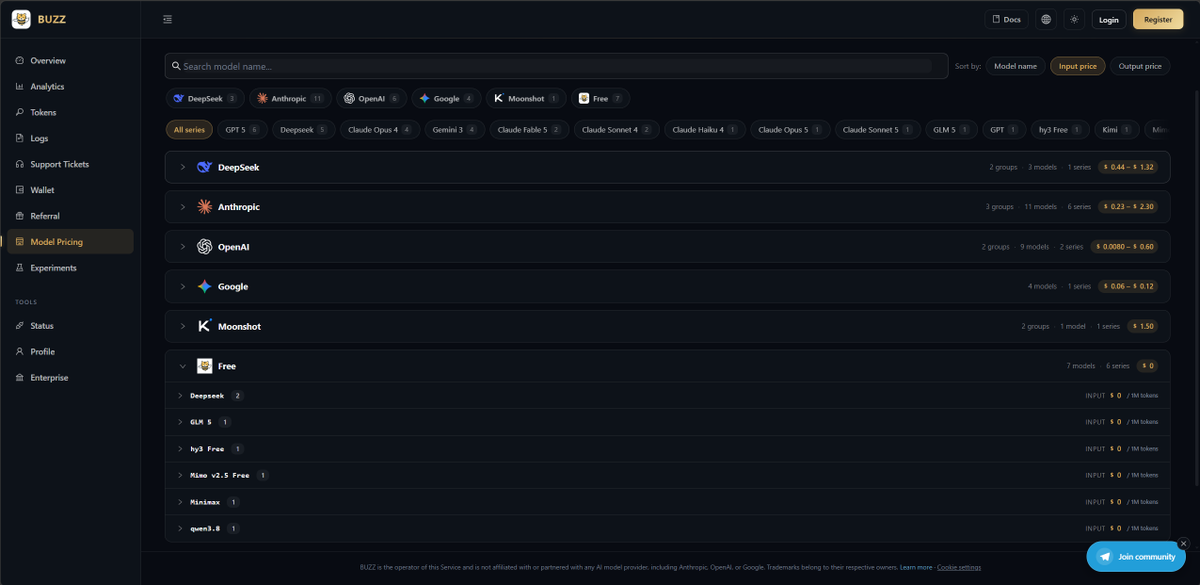This screenshot has width=1200, height=585.
Task: Sort models by Model name
Action: pos(1015,66)
